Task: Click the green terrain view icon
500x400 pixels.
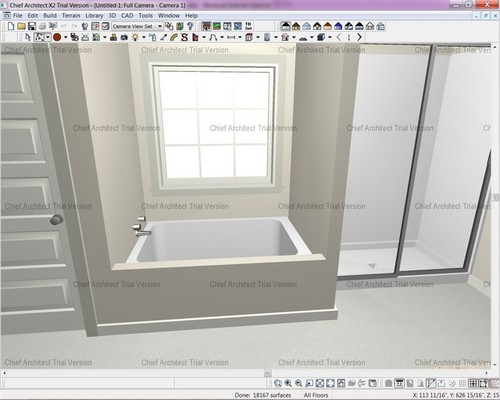Action: pyautogui.click(x=217, y=26)
